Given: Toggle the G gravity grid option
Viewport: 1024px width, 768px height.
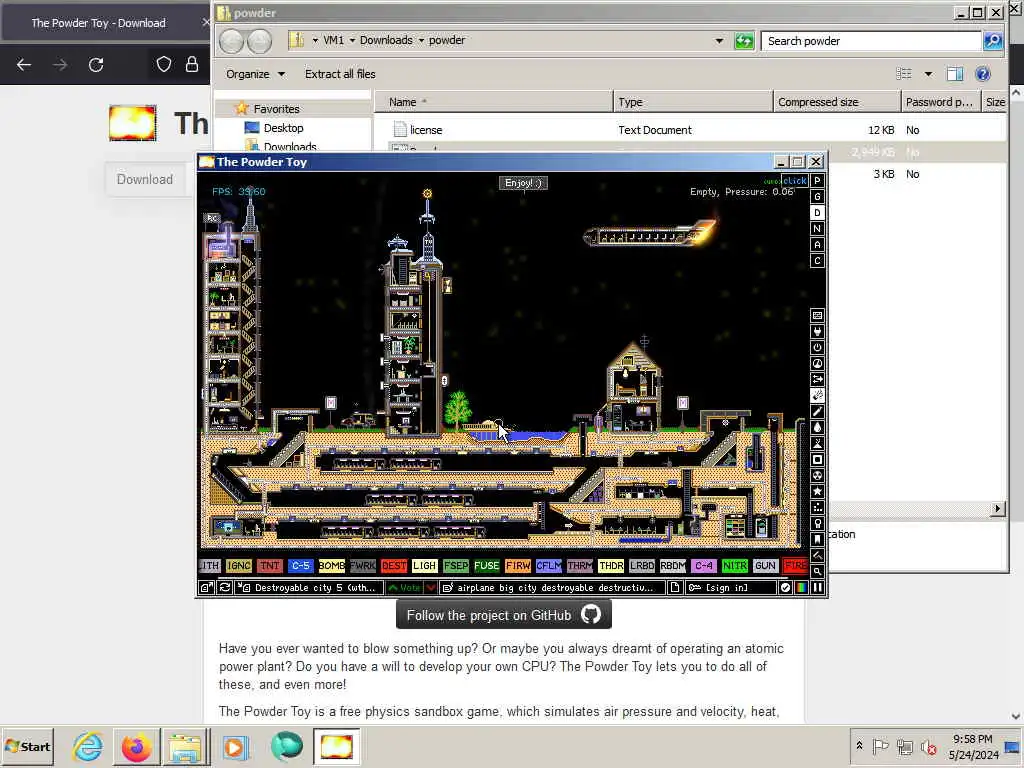Looking at the screenshot, I should tap(817, 197).
